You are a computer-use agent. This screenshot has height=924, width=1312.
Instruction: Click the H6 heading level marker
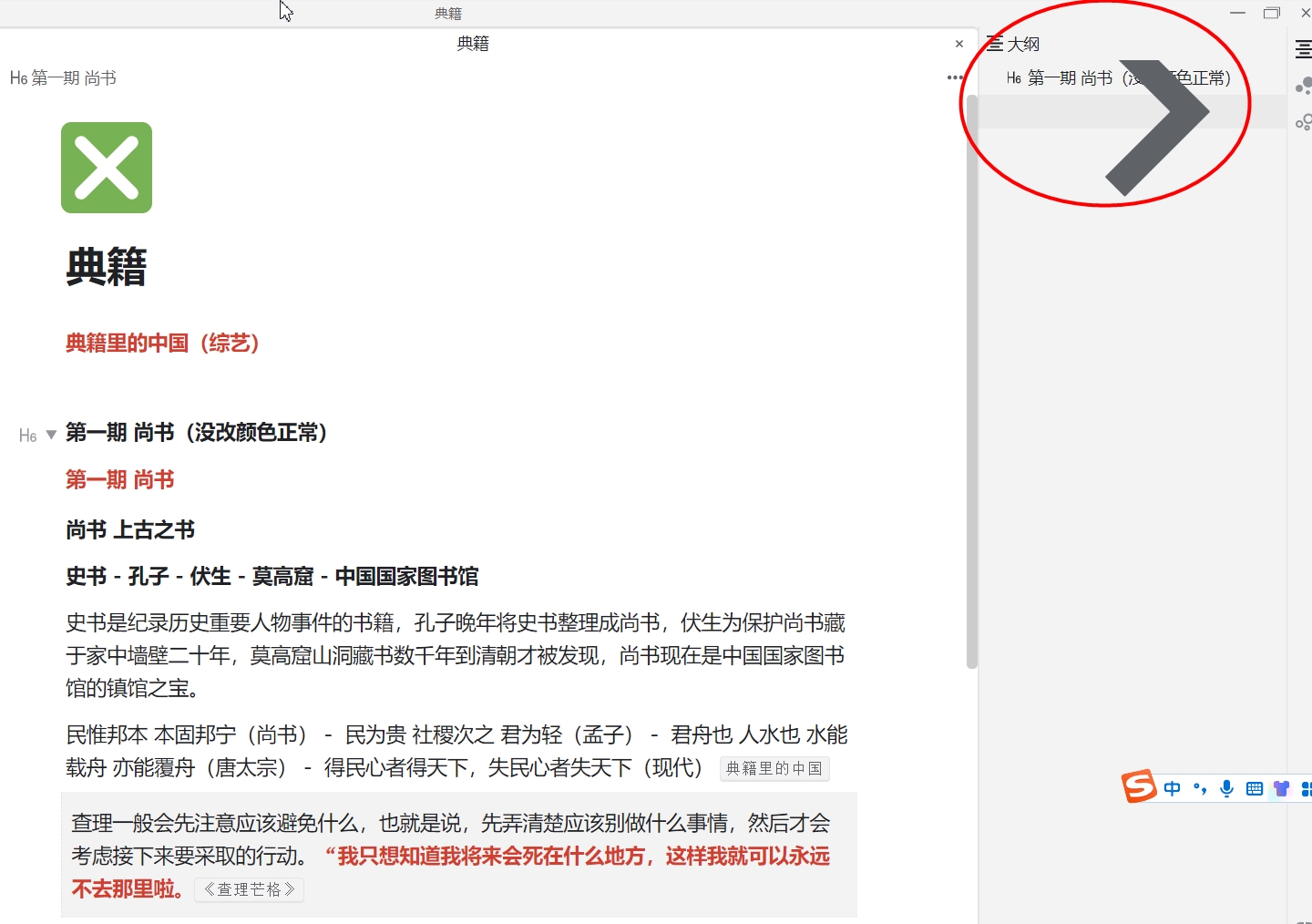pos(28,436)
